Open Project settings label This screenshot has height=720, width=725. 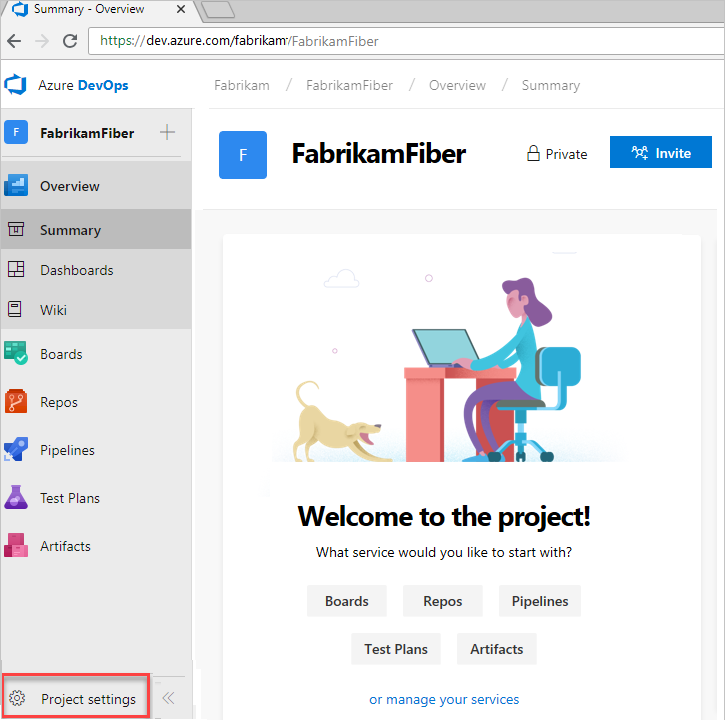point(88,699)
